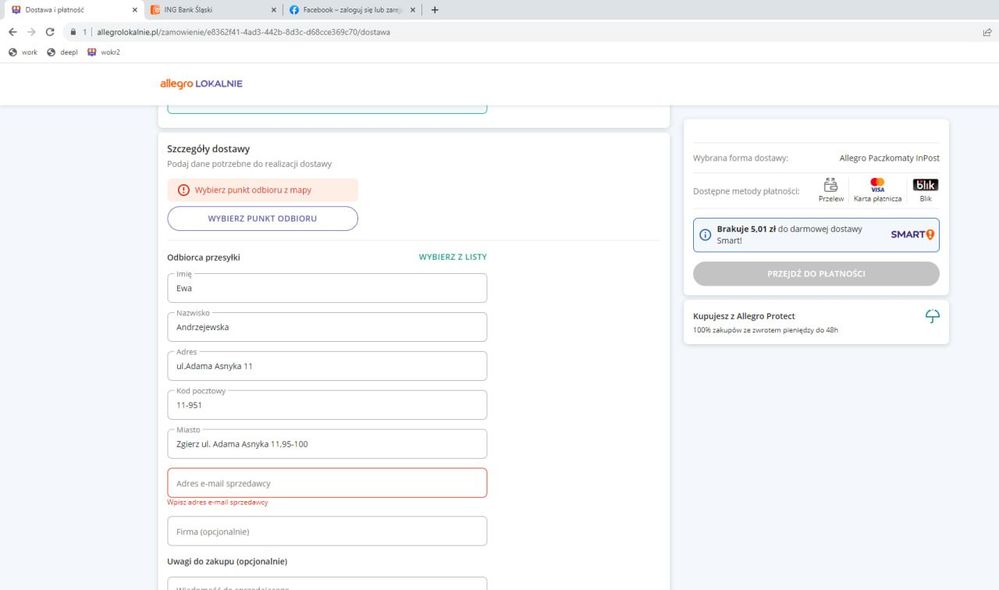Image resolution: width=999 pixels, height=590 pixels.
Task: Open the deepl bookmark
Action: tap(62, 52)
